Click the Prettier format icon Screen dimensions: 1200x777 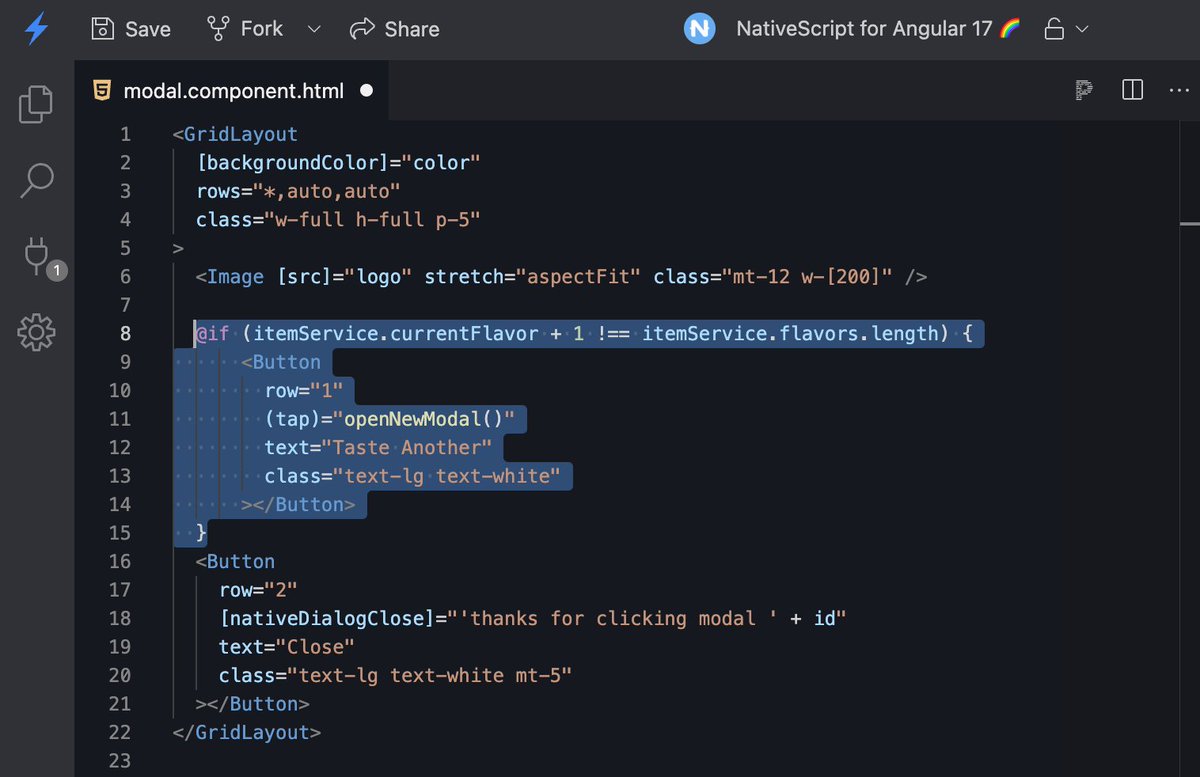click(x=1083, y=90)
